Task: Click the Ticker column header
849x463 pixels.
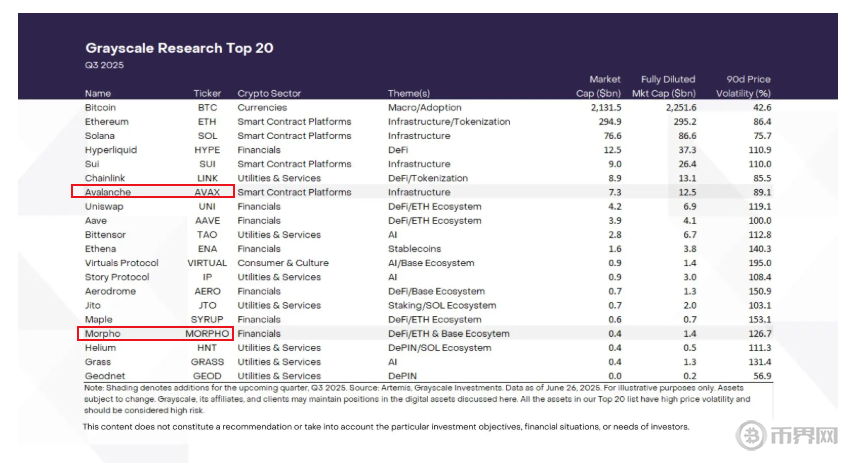Action: [x=207, y=93]
